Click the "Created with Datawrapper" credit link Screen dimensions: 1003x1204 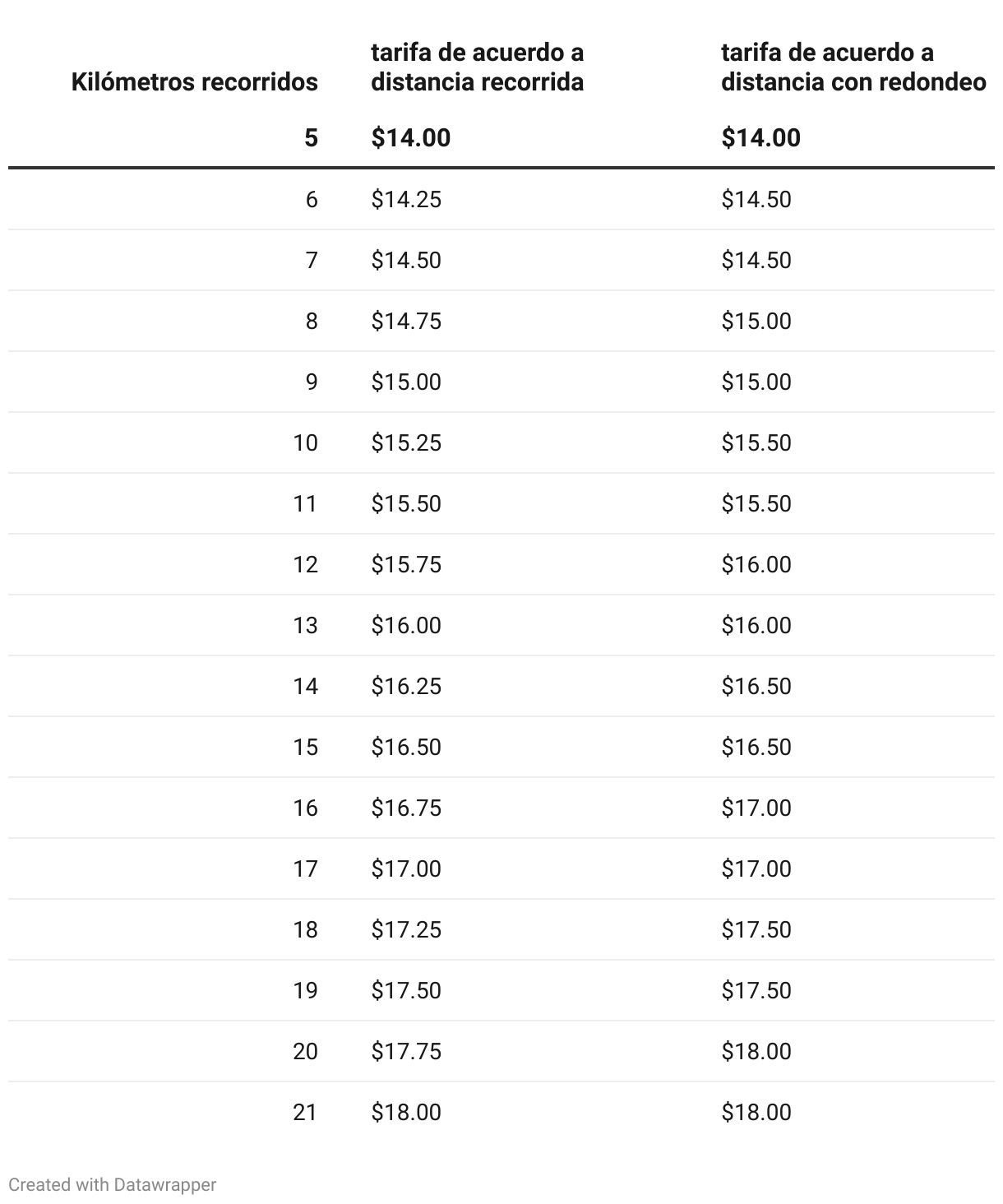113,1184
